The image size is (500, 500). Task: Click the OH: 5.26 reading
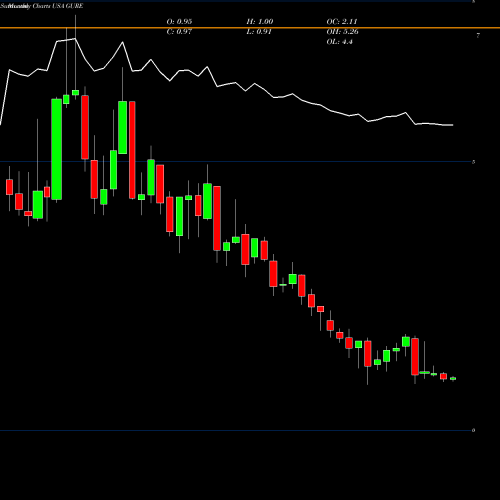click(x=342, y=32)
